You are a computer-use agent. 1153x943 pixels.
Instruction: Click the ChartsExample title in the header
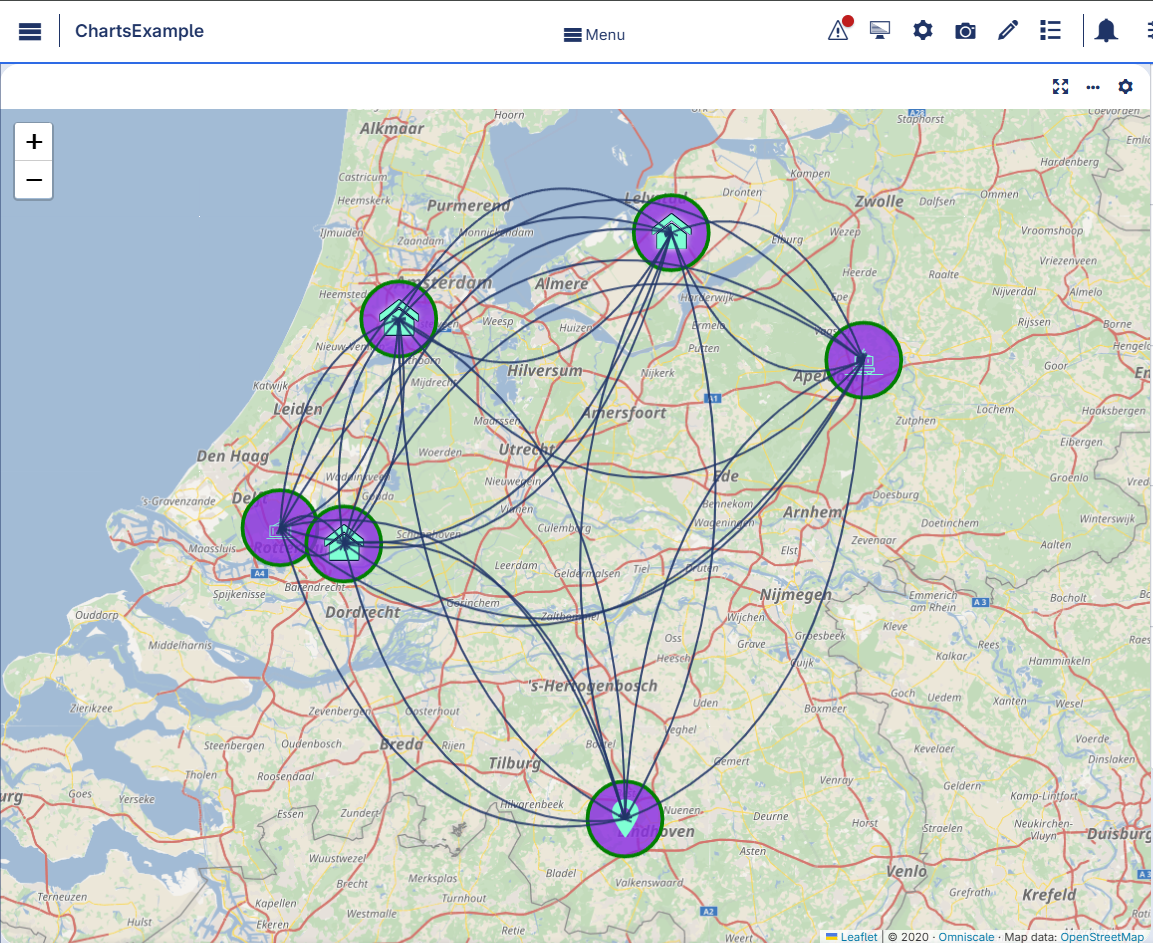coord(140,30)
